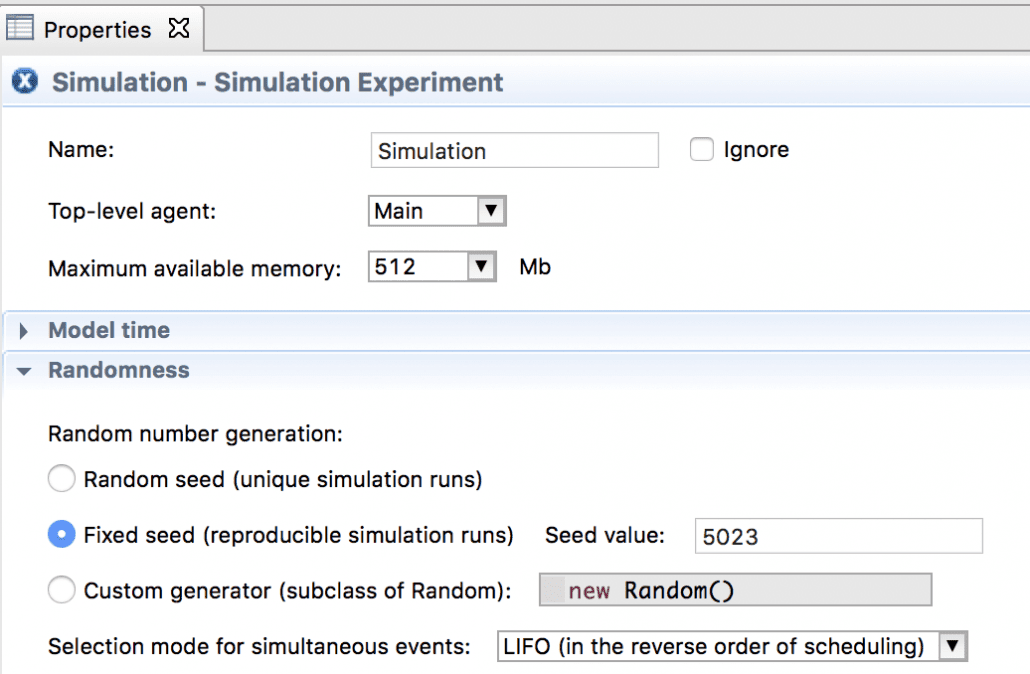Close the Properties tab with X icon
Image resolution: width=1030 pixels, height=674 pixels.
[179, 28]
